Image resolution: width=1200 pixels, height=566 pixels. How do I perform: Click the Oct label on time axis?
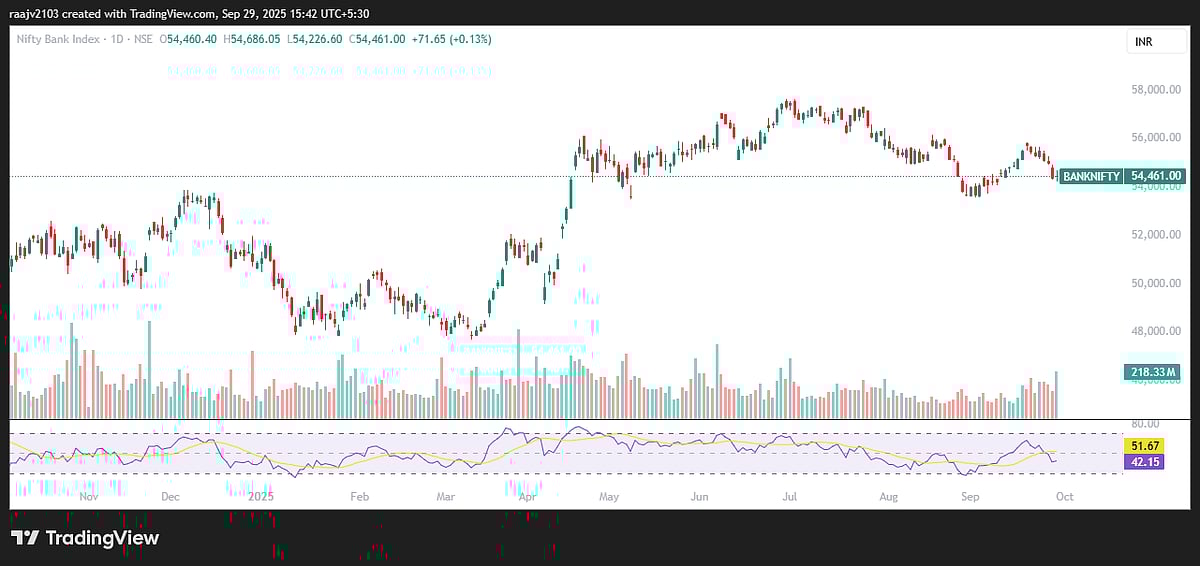1064,496
